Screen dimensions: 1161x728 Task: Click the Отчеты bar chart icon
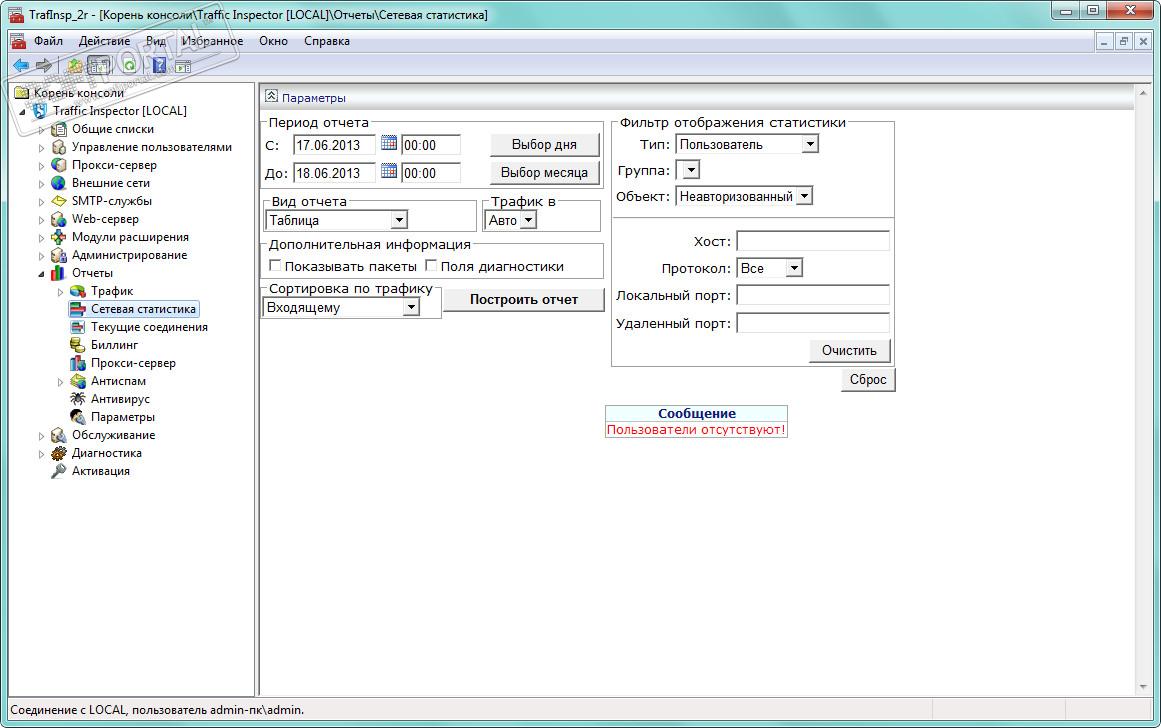[59, 273]
